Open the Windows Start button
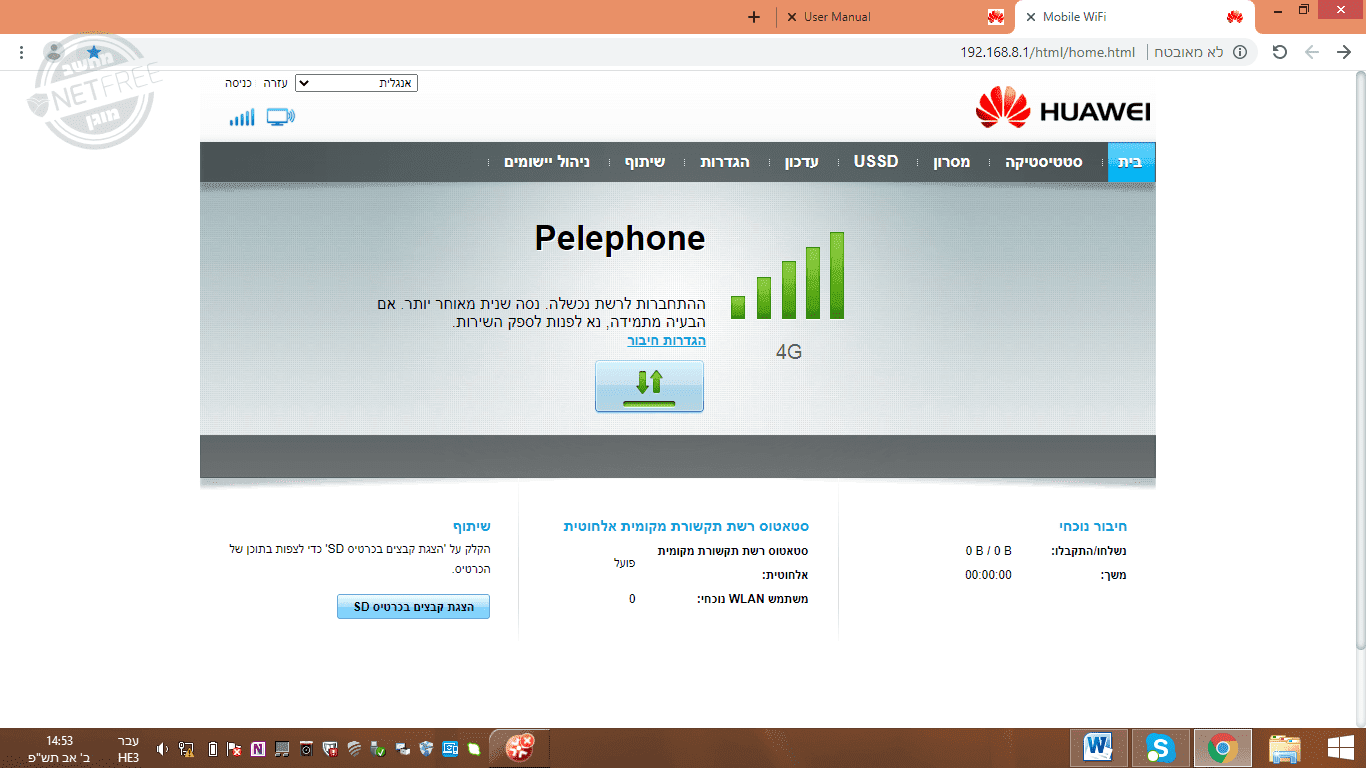 [1340, 748]
